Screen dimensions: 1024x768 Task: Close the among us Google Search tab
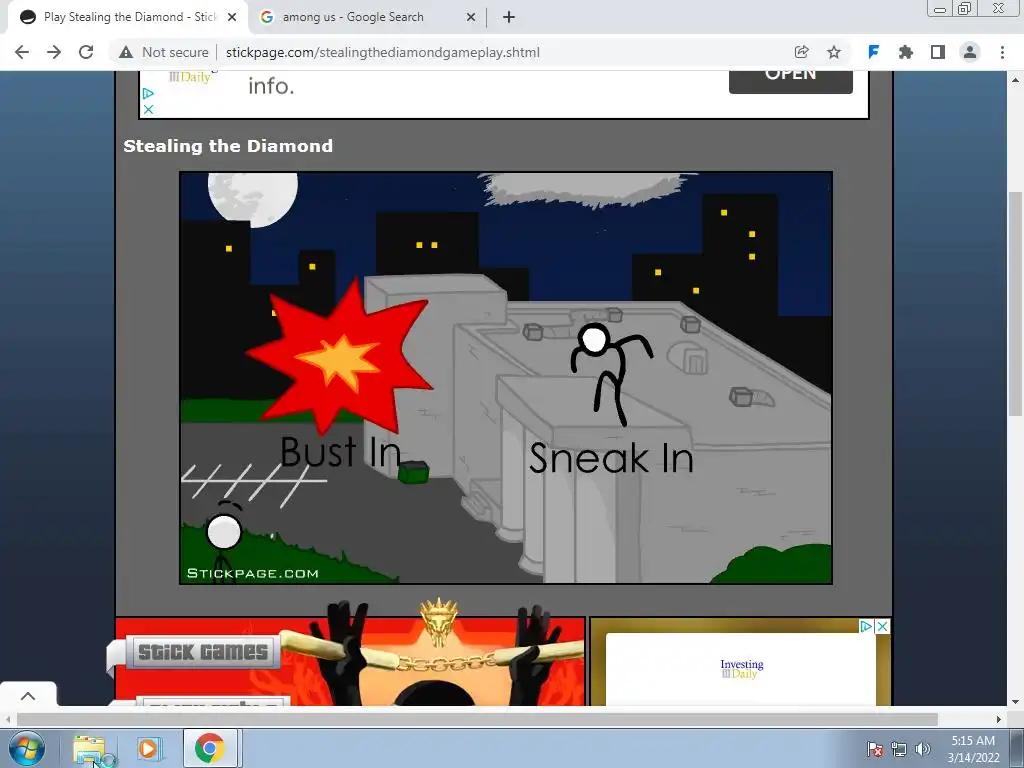[x=471, y=17]
